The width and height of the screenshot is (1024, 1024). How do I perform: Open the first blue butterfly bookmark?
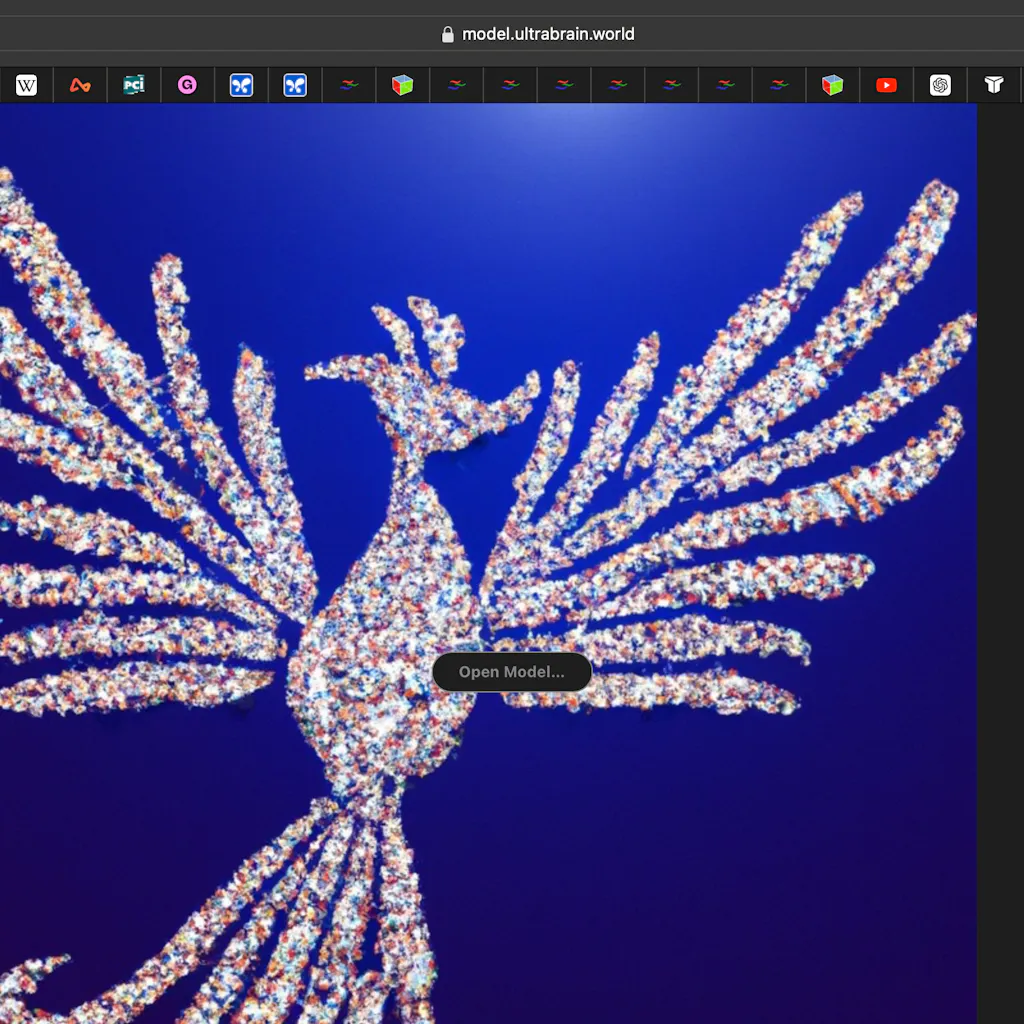[241, 85]
